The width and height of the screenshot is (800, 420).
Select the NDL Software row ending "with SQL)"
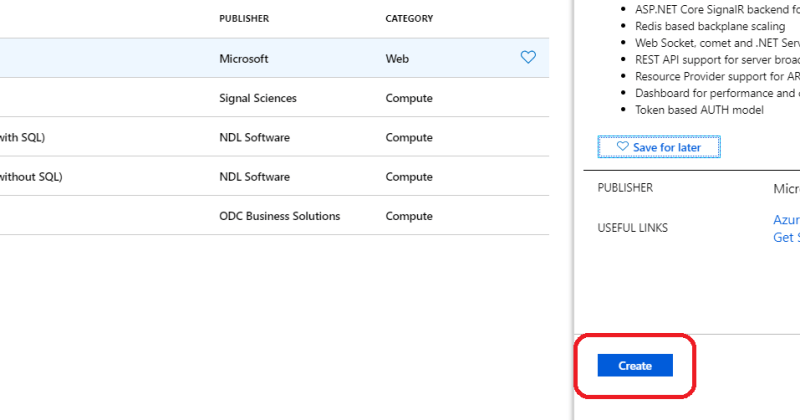[x=254, y=137]
